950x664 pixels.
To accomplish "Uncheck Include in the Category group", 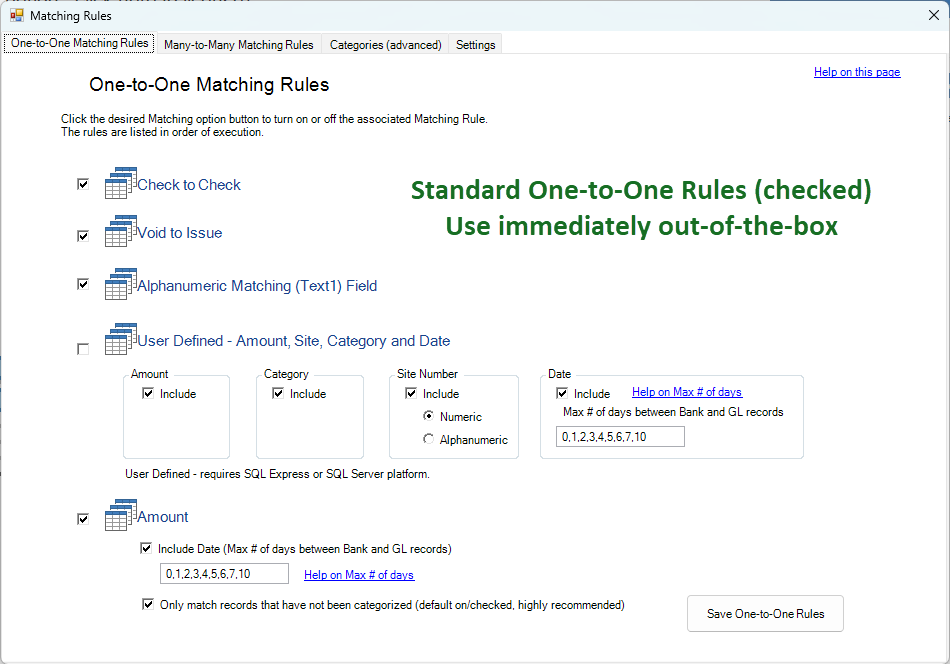I will coord(279,394).
